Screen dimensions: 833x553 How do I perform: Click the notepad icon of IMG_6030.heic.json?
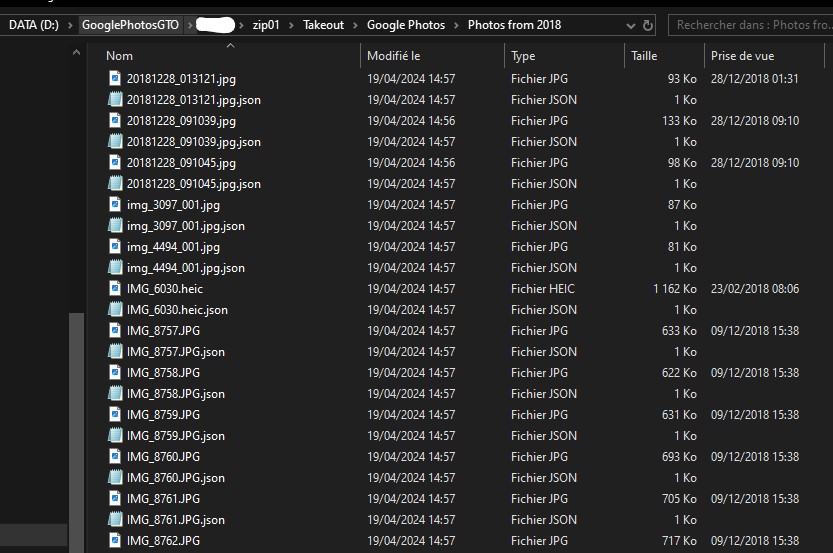point(115,309)
